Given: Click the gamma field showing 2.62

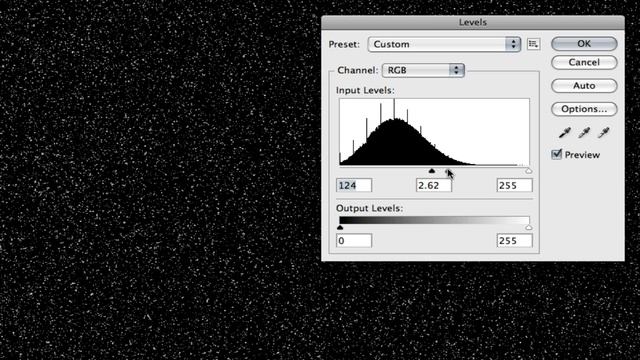Looking at the screenshot, I should pos(434,185).
